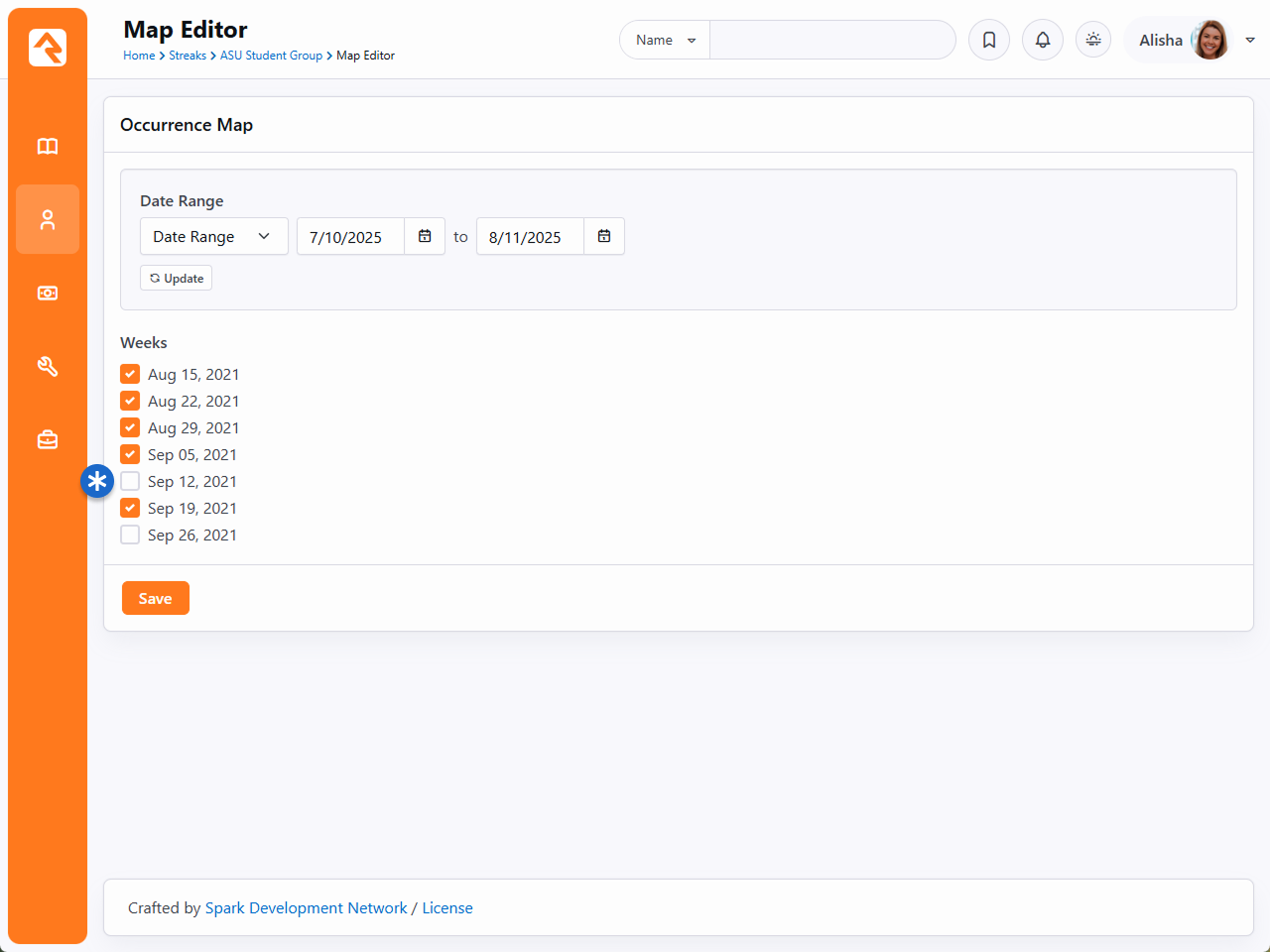Screen dimensions: 1270x952
Task: Open the book icon sidebar section
Action: [48, 147]
